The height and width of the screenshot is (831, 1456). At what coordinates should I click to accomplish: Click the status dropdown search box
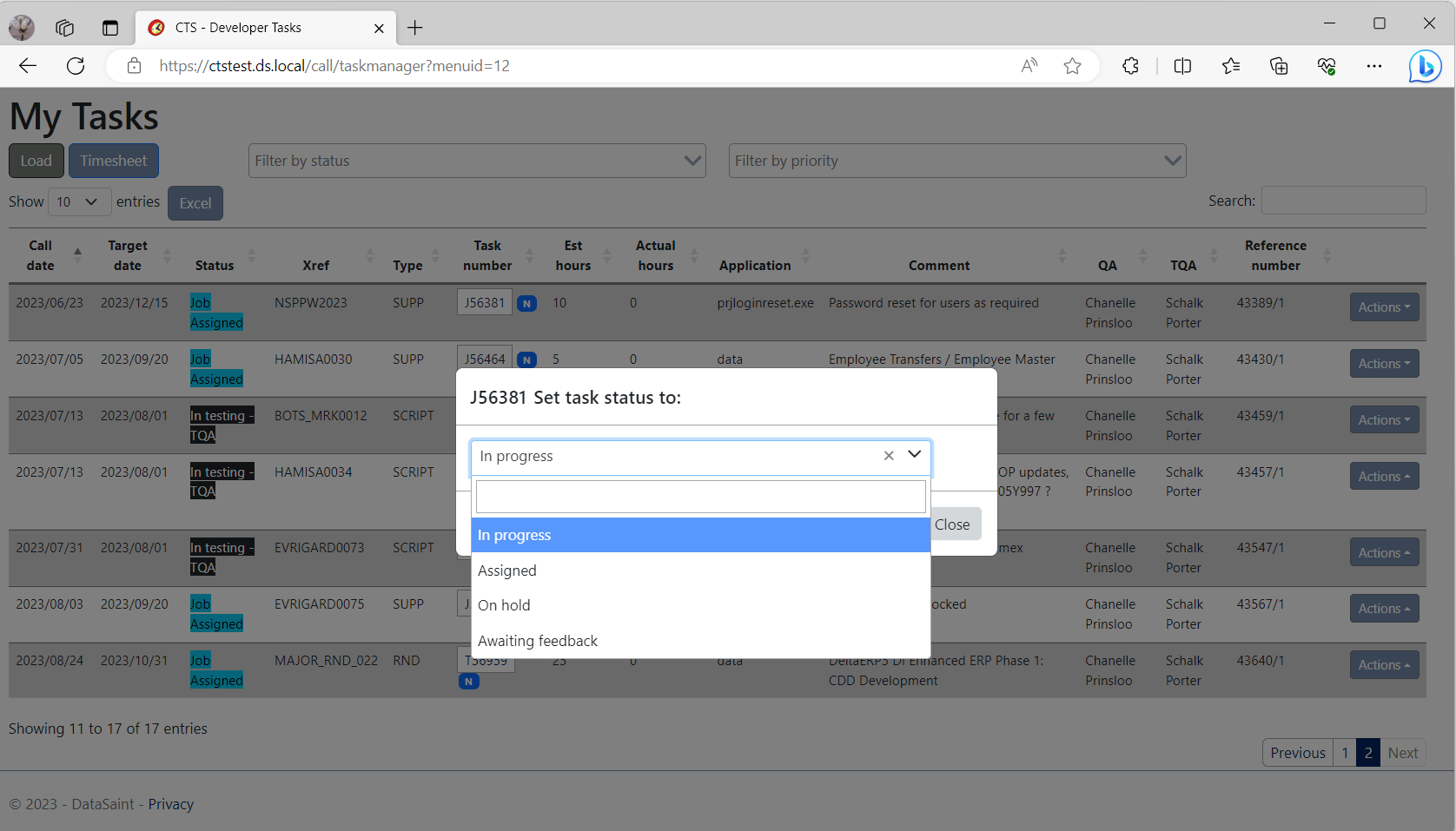(x=701, y=497)
